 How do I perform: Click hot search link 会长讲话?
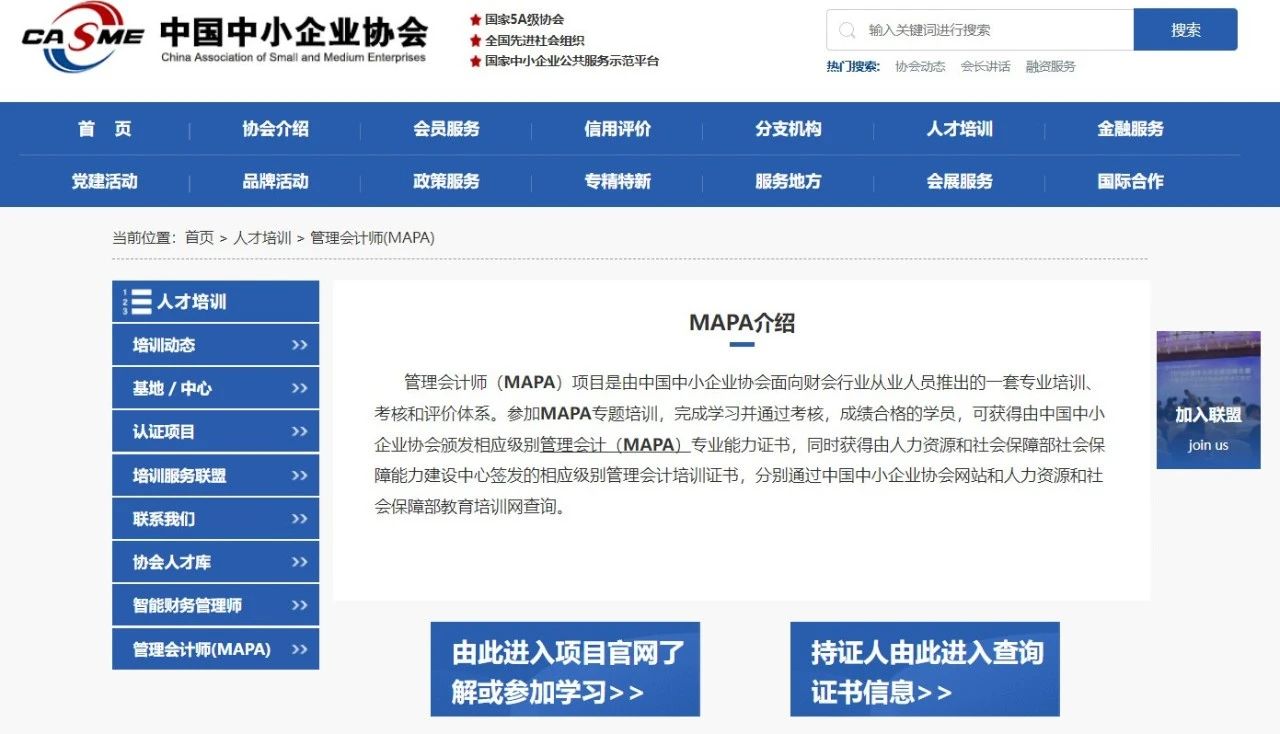pyautogui.click(x=985, y=67)
